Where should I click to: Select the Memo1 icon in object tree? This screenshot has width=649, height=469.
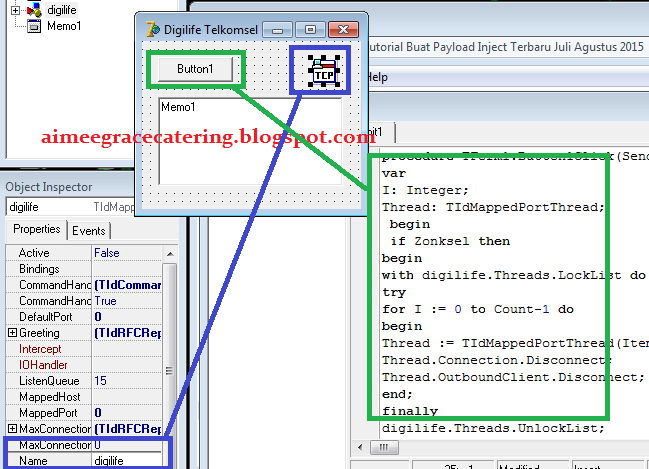click(34, 26)
